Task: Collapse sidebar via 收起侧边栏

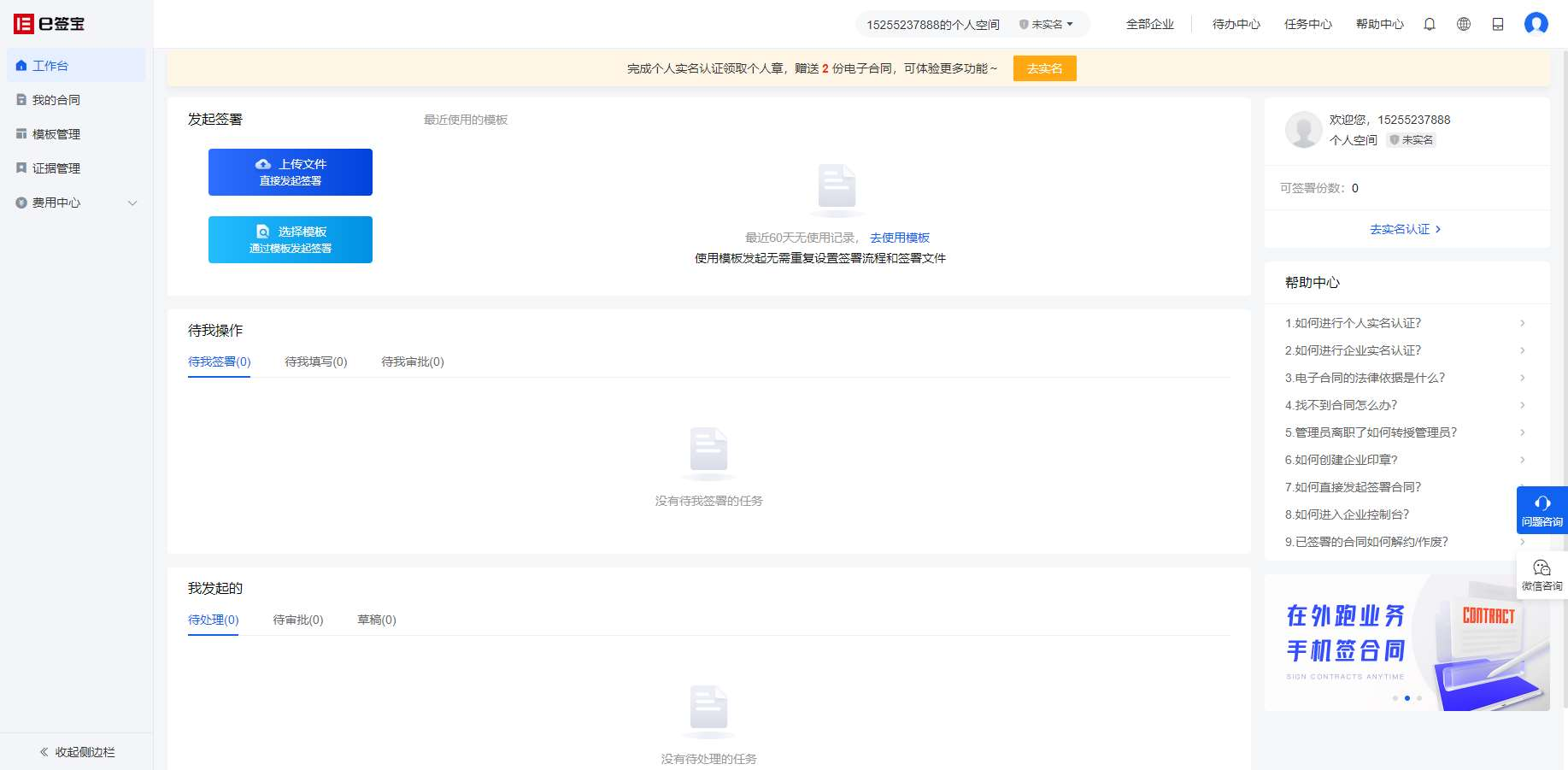Action: [77, 752]
